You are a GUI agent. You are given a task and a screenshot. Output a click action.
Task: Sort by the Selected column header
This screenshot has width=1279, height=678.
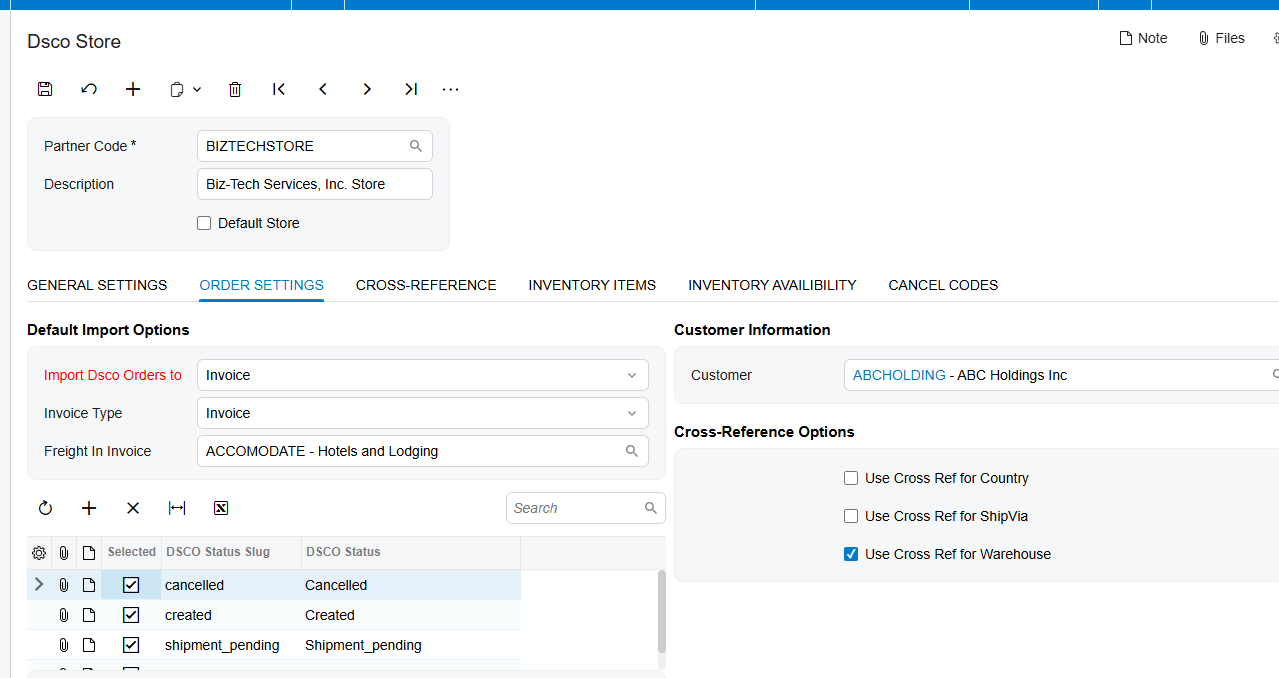point(131,552)
